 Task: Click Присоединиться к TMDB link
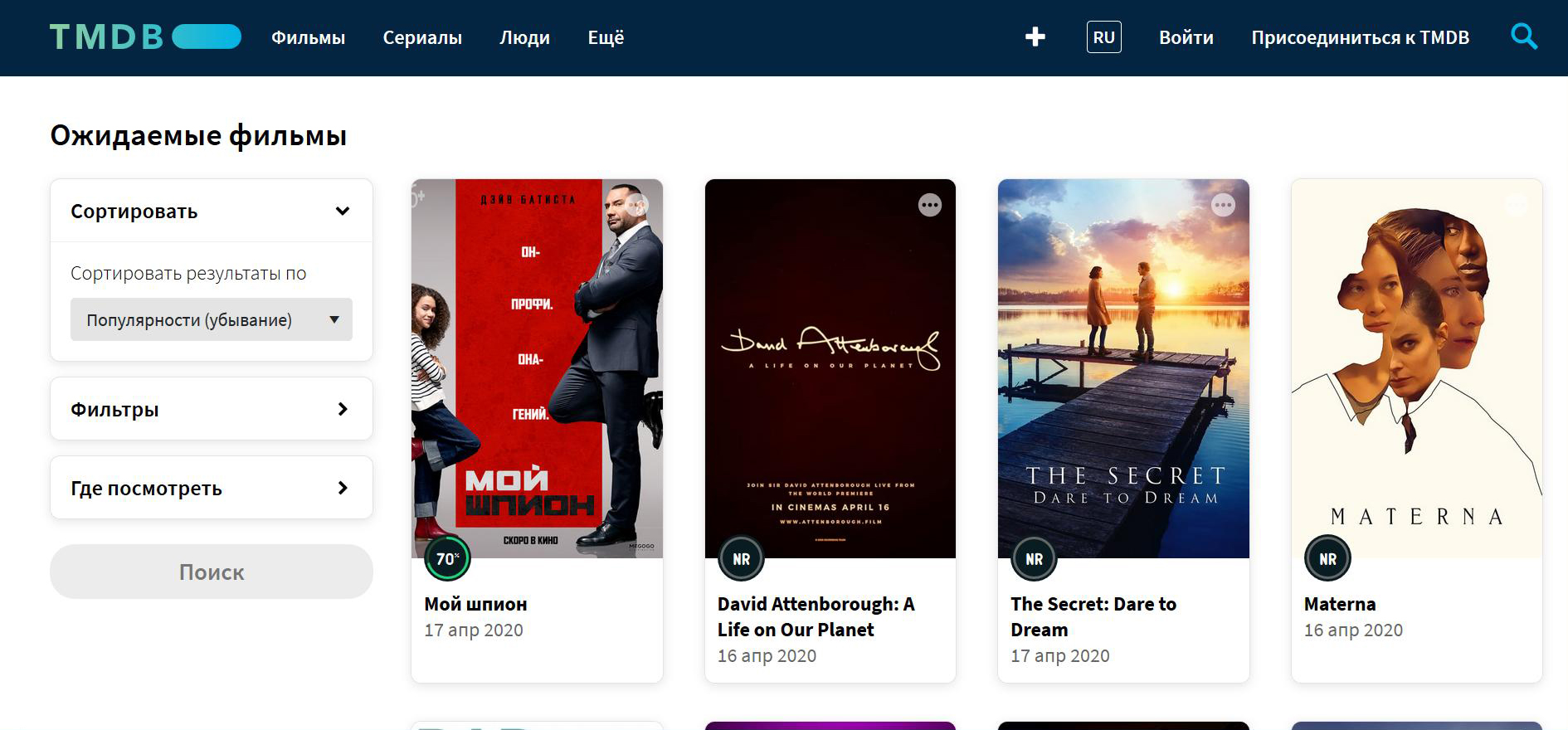click(1360, 37)
